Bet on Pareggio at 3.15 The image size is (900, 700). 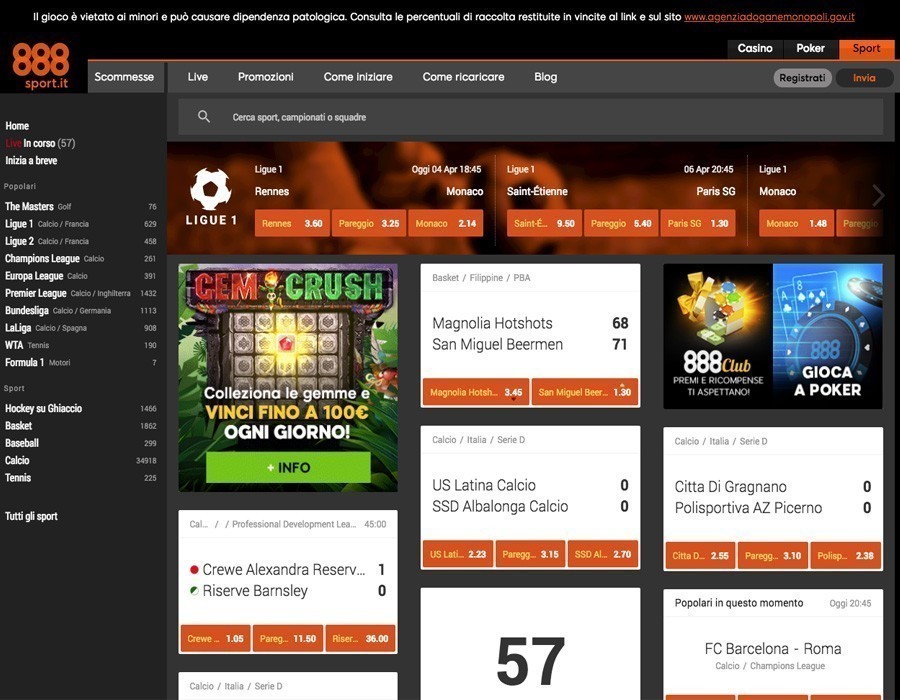(x=530, y=554)
